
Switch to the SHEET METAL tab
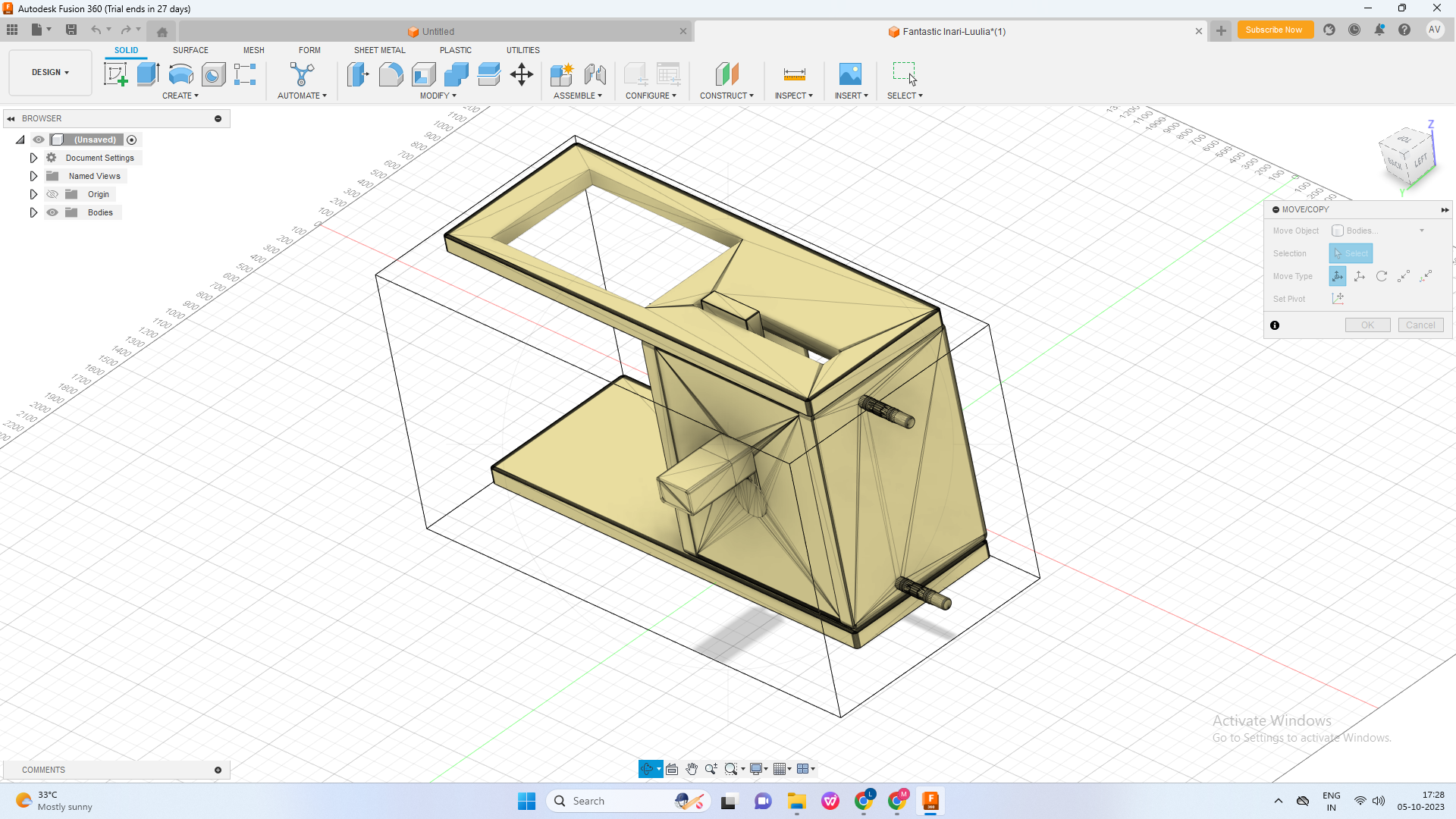pyautogui.click(x=379, y=50)
